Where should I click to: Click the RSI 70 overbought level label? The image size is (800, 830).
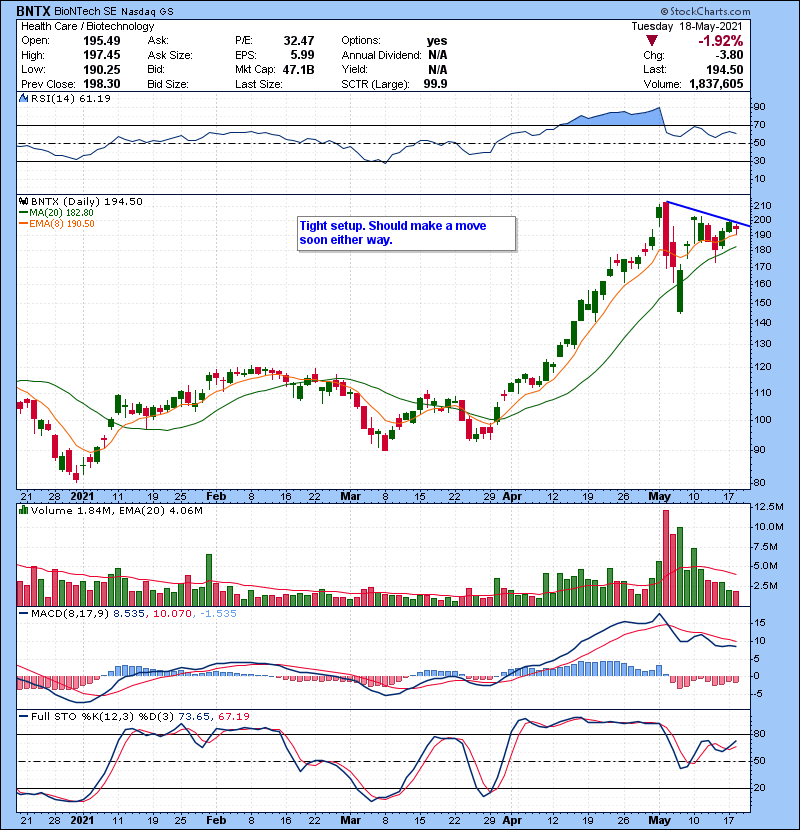point(759,125)
